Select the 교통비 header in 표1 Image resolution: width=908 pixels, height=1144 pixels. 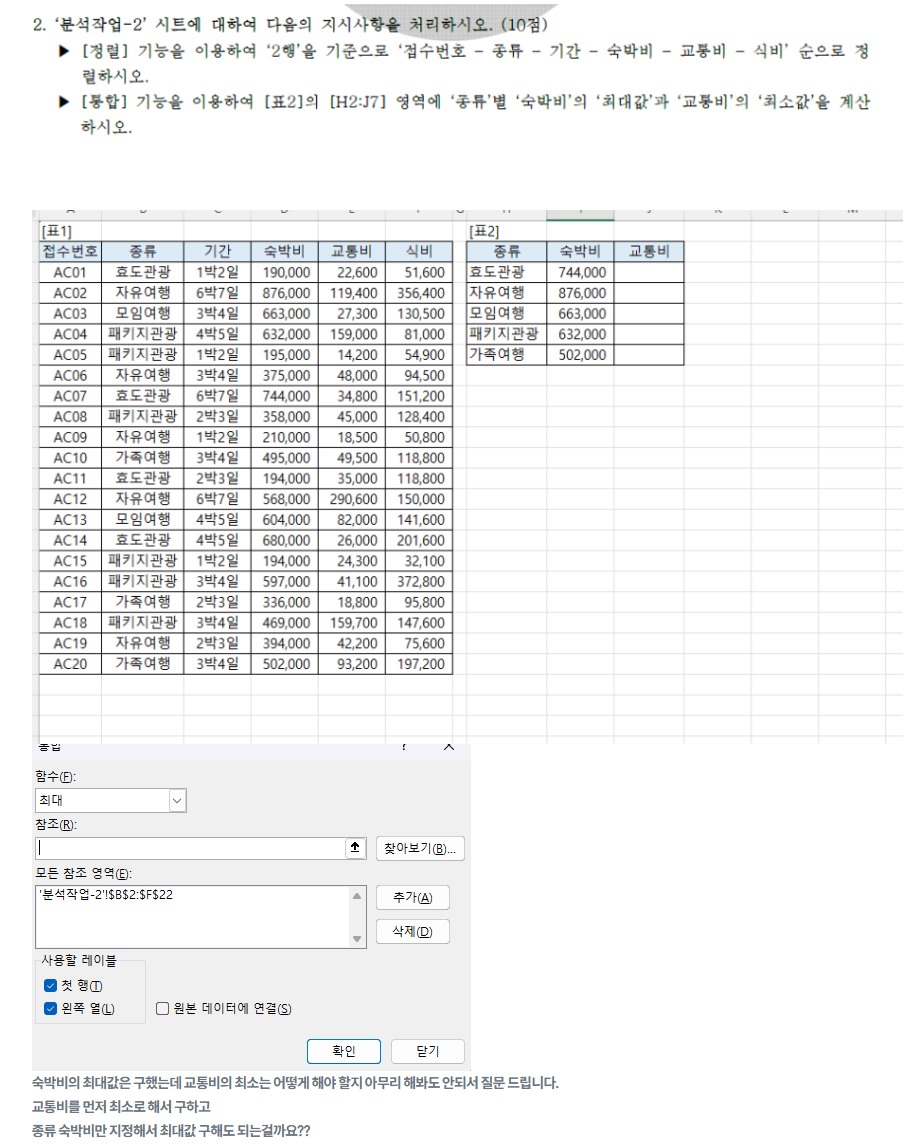click(352, 252)
